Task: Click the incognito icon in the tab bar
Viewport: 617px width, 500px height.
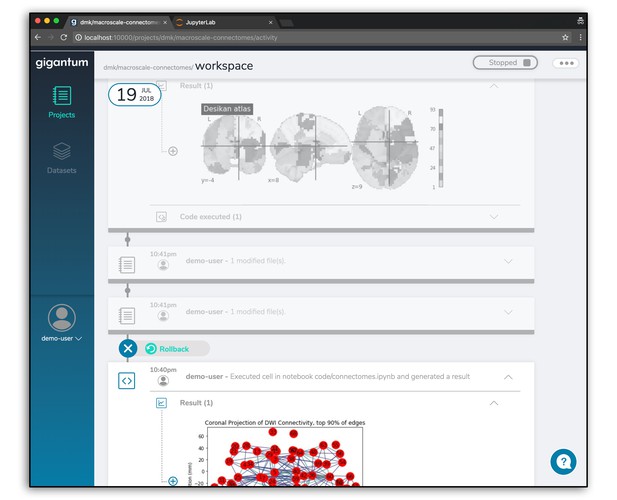Action: click(580, 21)
